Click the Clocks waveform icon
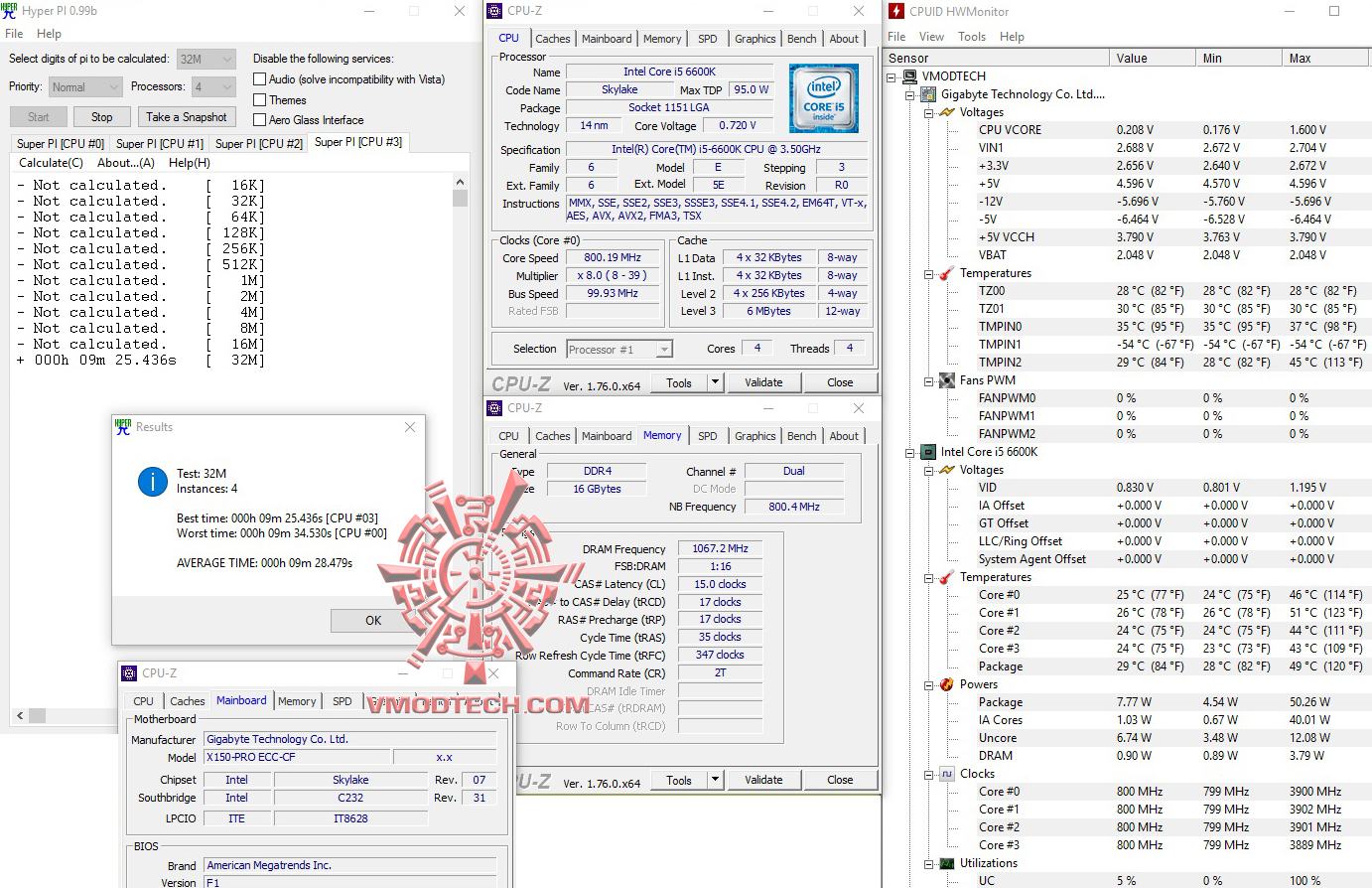 946,774
